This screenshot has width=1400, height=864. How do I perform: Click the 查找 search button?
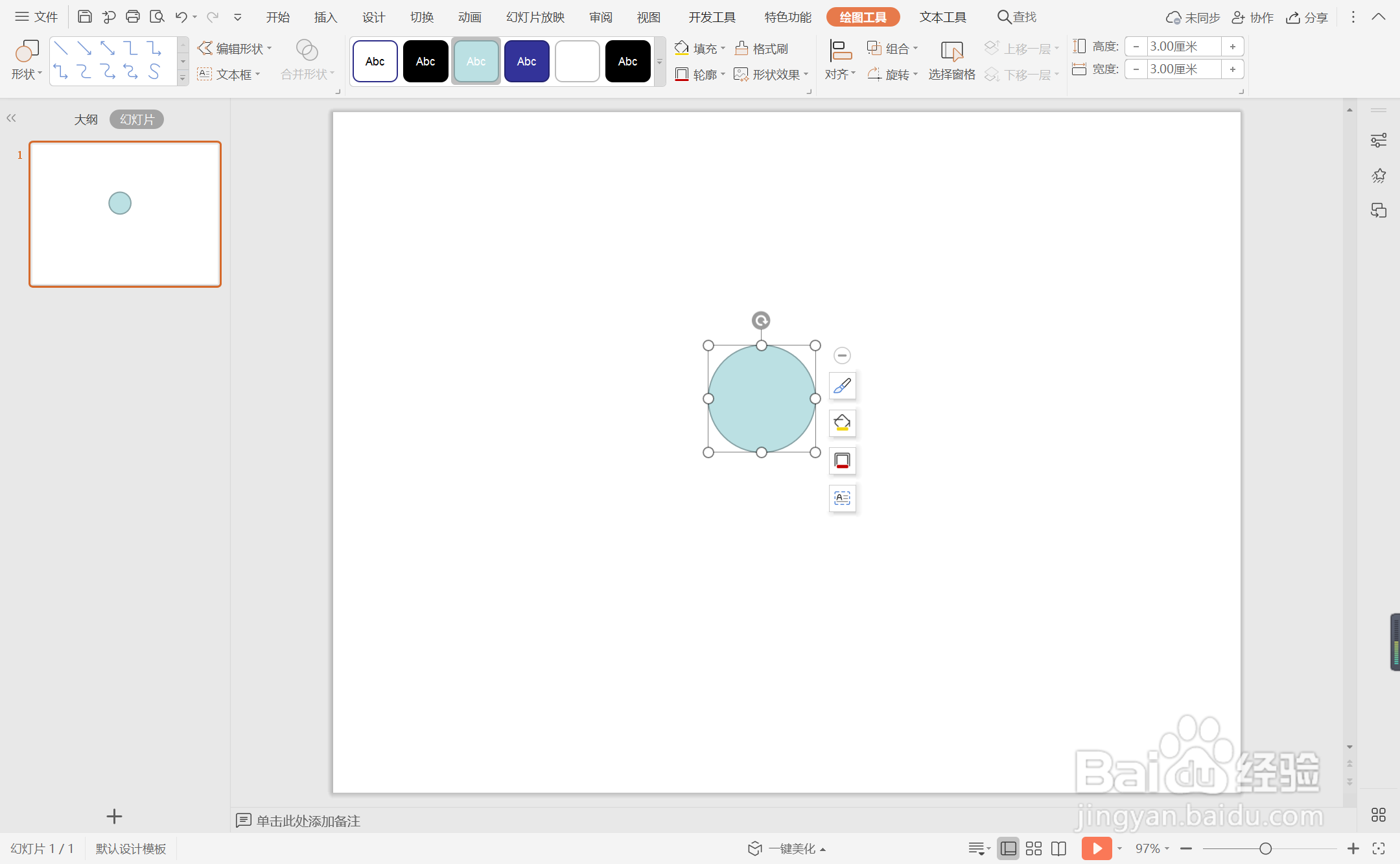(x=1016, y=17)
